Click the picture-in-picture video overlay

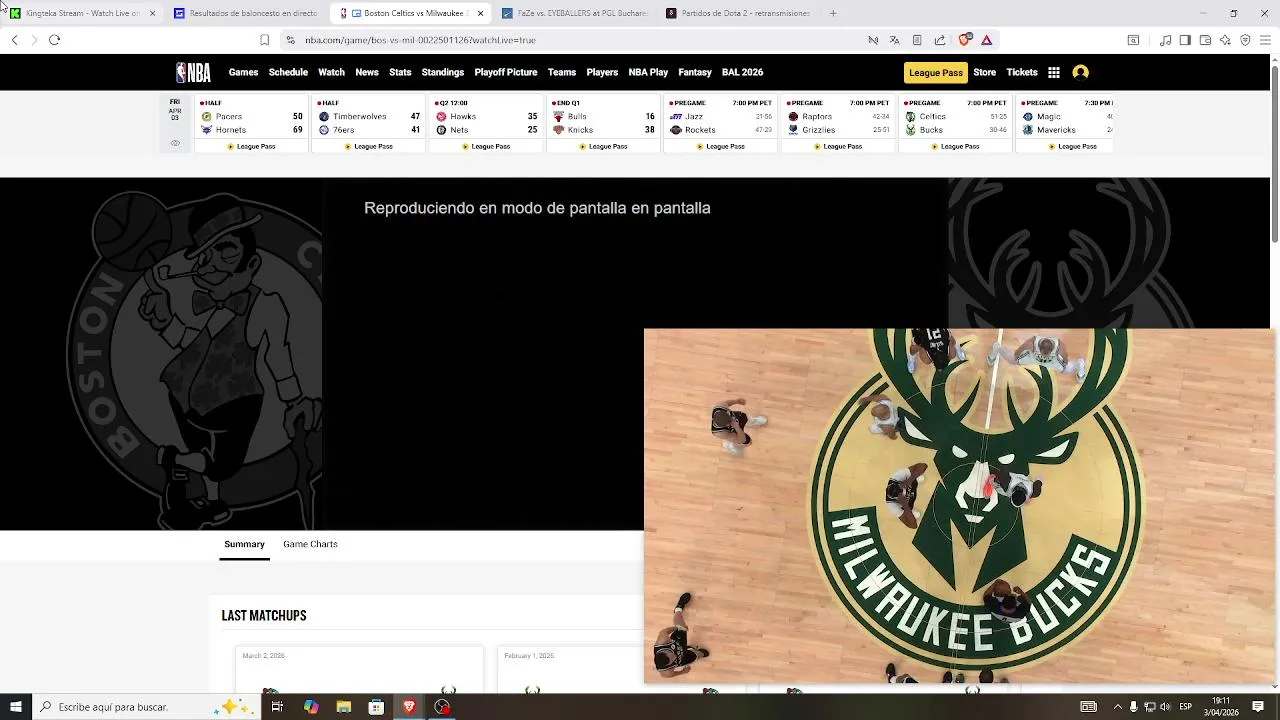coord(960,506)
